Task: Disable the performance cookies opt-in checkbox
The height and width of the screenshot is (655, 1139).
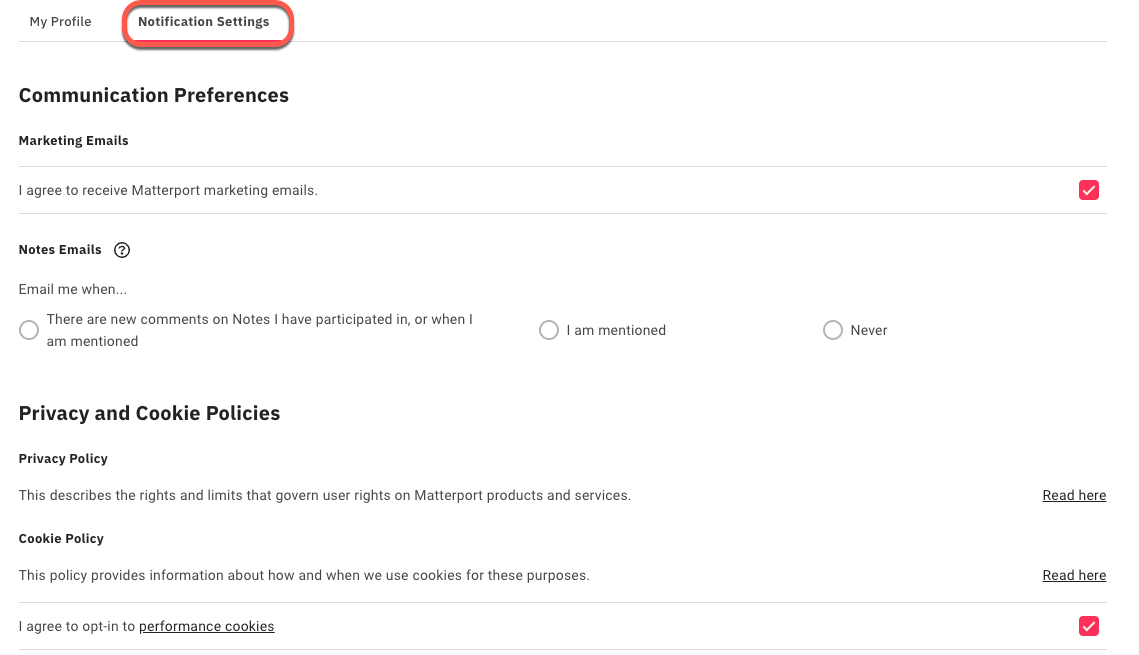Action: point(1089,626)
